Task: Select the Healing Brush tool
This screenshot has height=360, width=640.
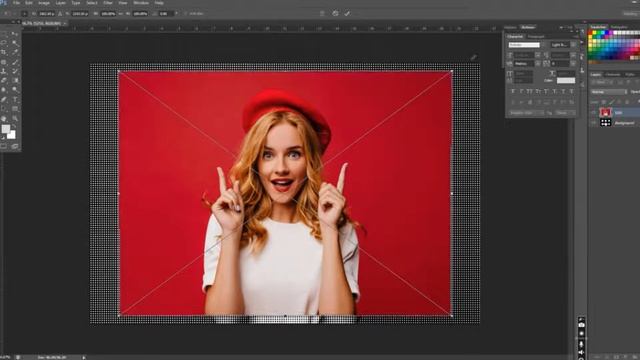Action: coord(4,62)
